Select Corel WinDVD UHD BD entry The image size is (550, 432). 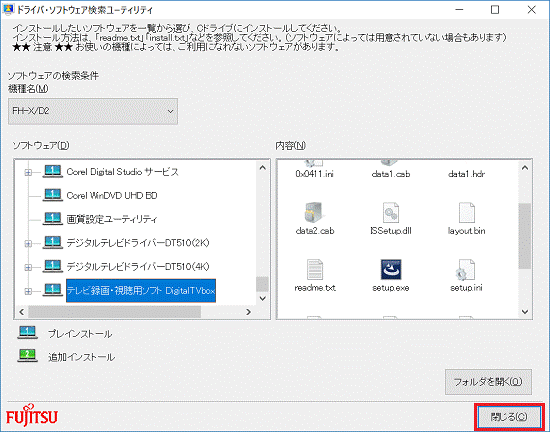(x=112, y=195)
